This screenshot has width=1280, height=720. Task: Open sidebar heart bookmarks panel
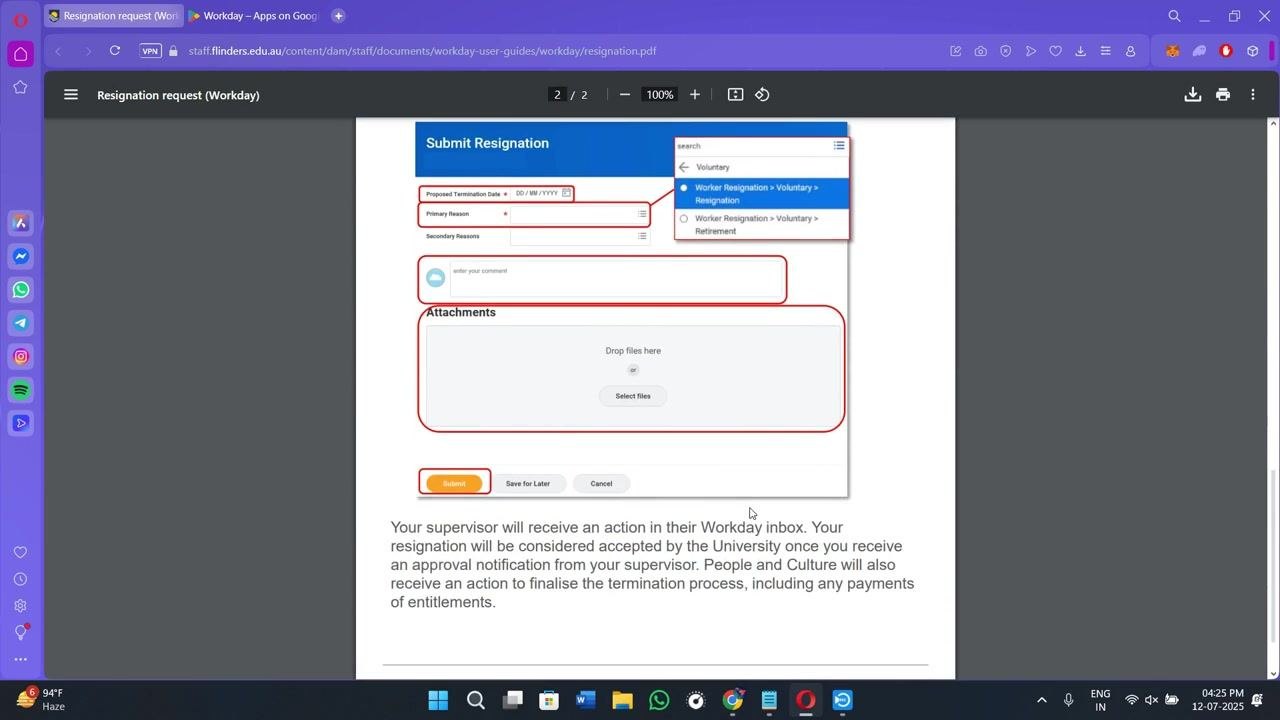[20, 552]
